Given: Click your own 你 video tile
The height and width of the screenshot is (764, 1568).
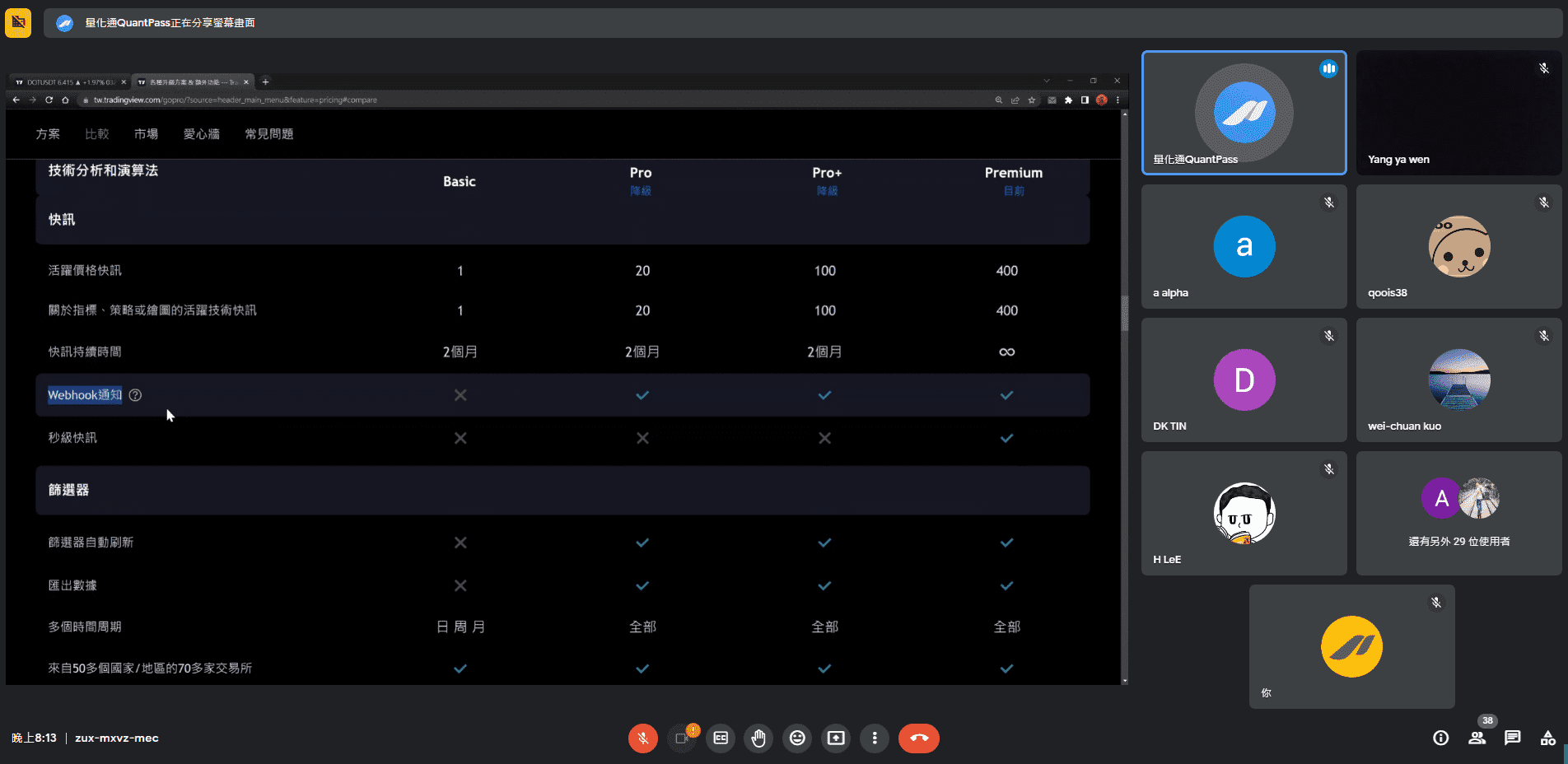Looking at the screenshot, I should click(x=1351, y=646).
